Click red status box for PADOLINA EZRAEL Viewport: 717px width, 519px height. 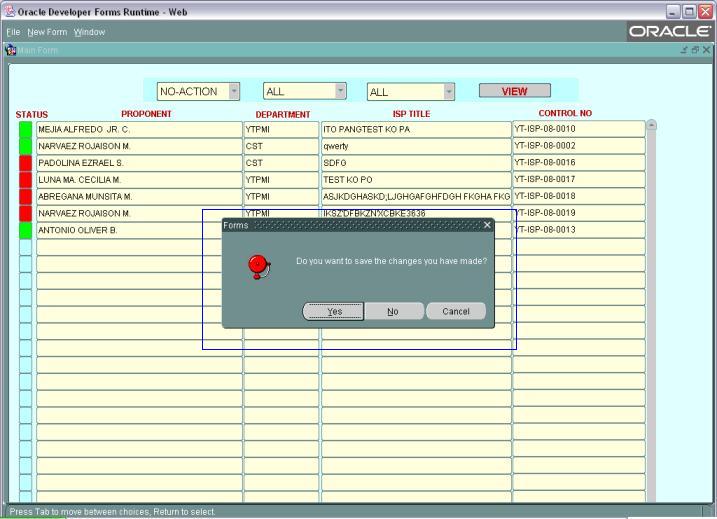point(26,163)
